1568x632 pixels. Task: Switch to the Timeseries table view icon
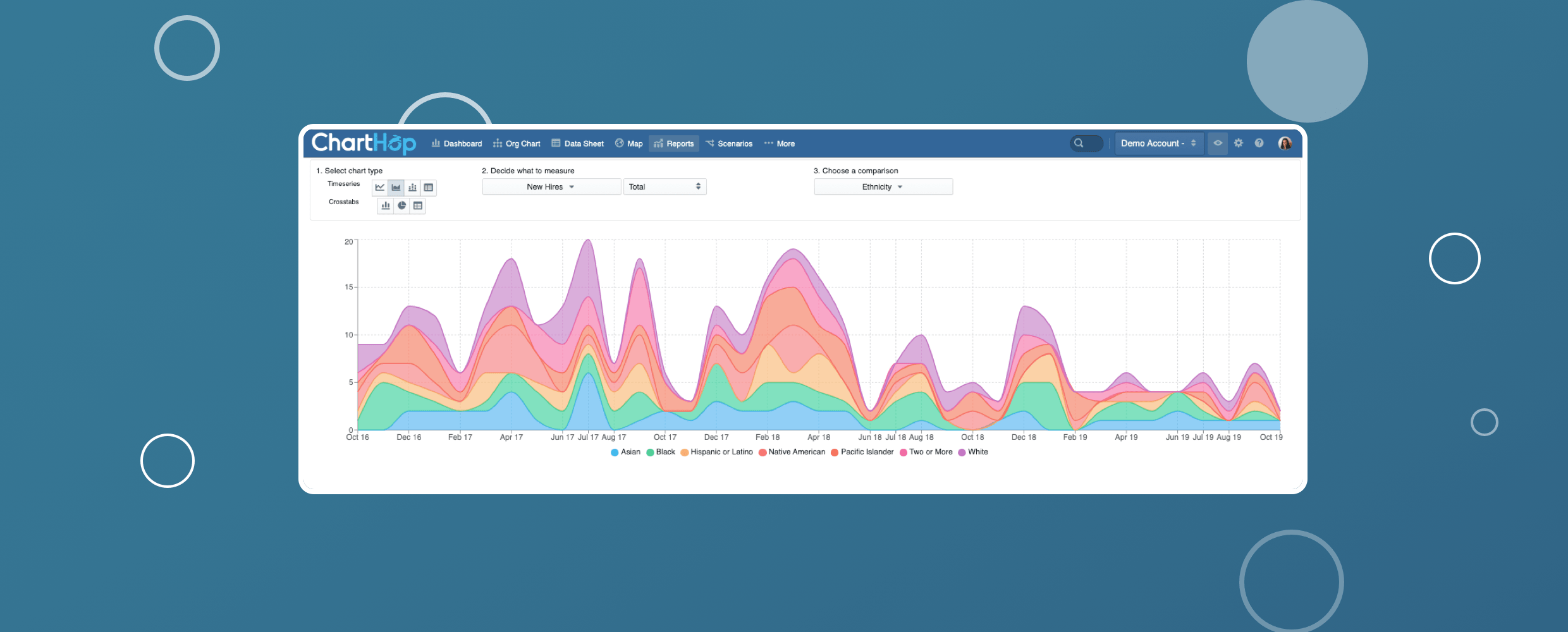pos(429,188)
